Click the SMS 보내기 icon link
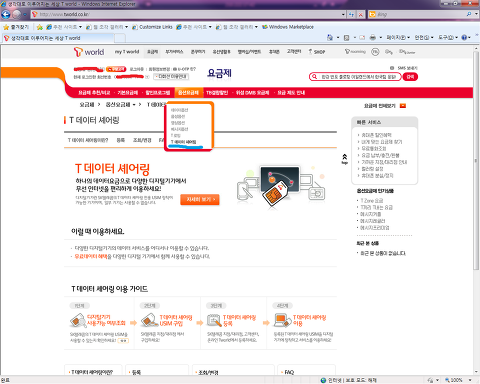Screen dimensions: 480x384 (x=404, y=68)
